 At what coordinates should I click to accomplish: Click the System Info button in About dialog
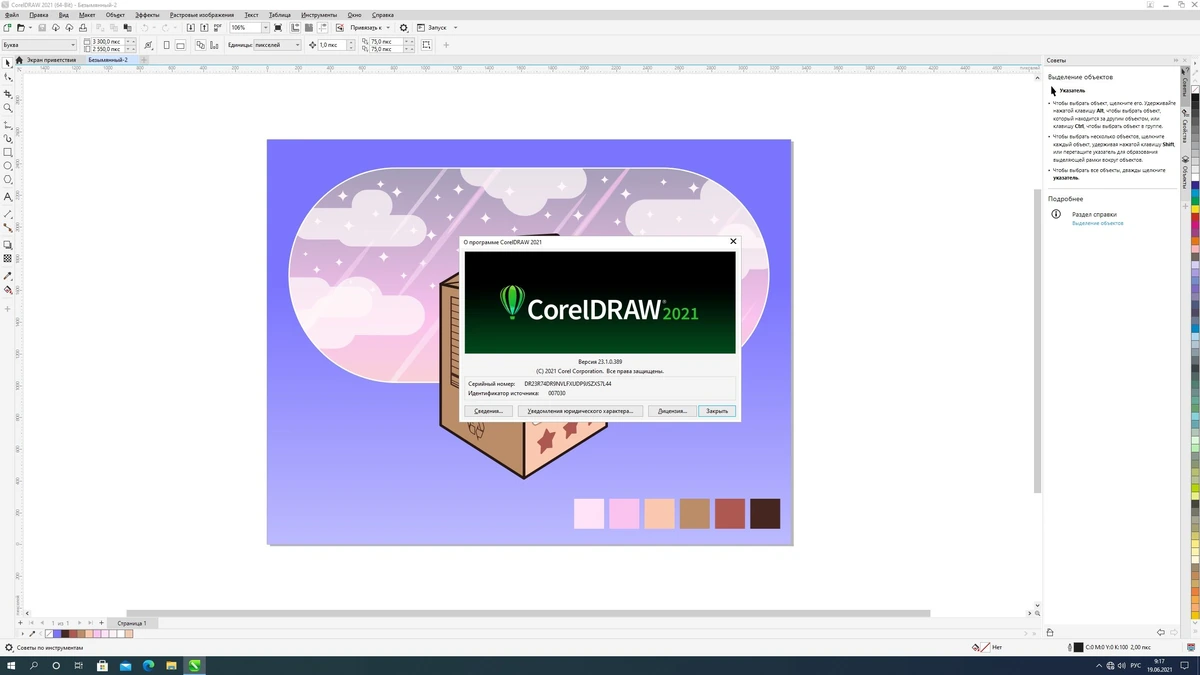(x=489, y=411)
